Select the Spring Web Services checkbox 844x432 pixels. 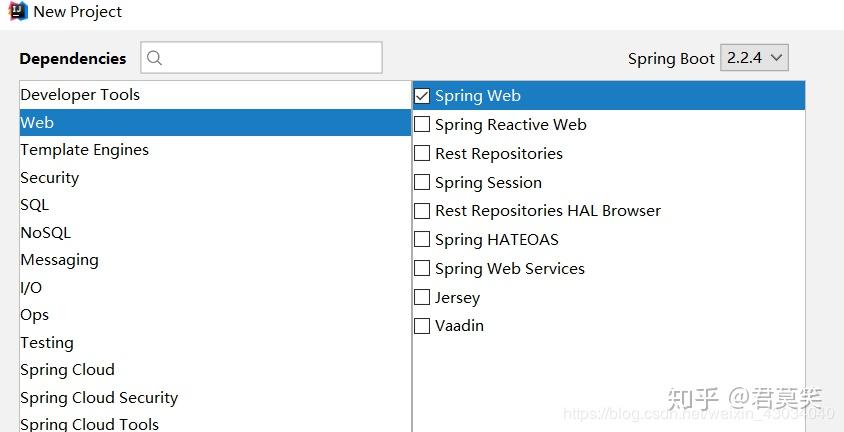(x=422, y=269)
